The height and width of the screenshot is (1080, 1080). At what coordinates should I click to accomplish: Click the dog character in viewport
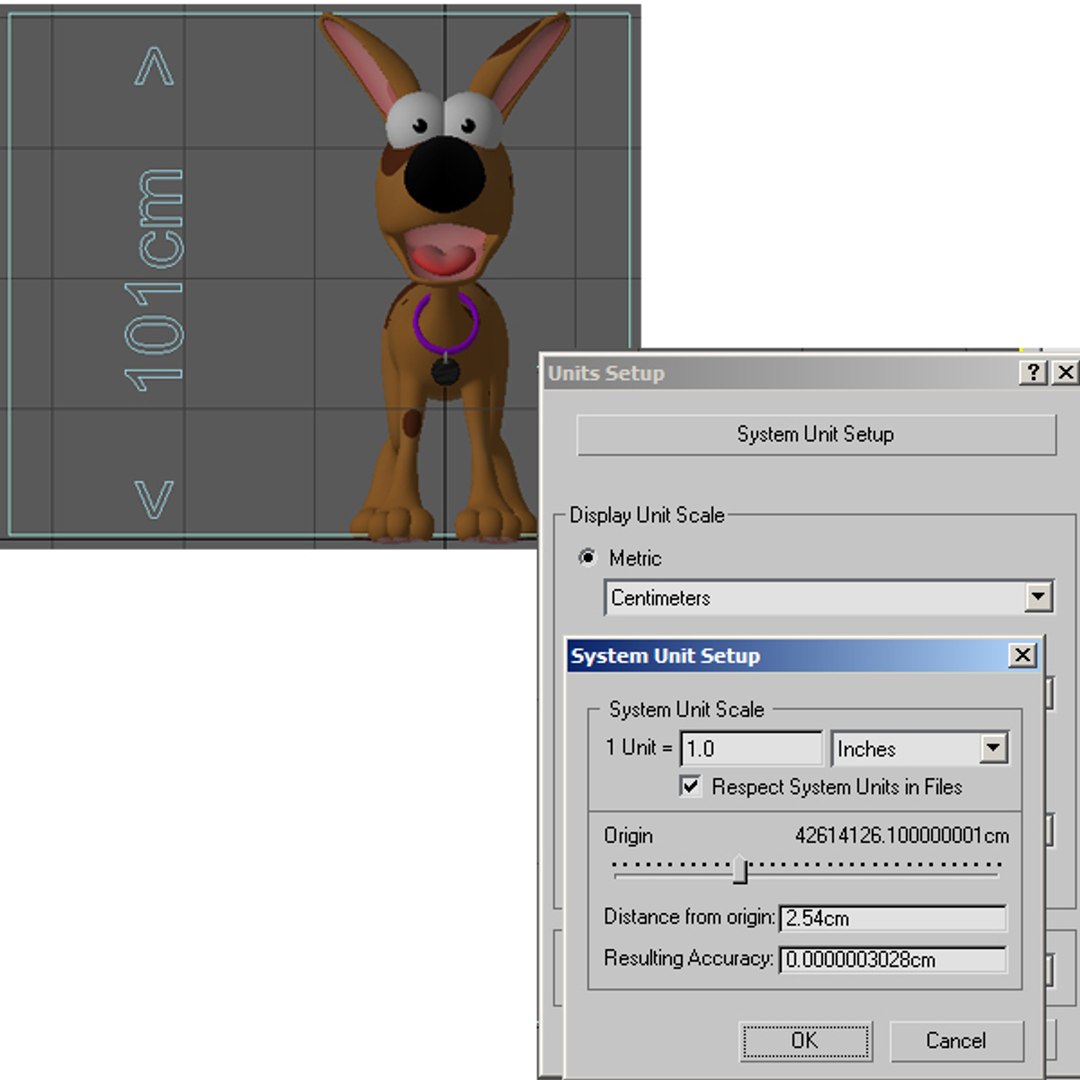445,276
